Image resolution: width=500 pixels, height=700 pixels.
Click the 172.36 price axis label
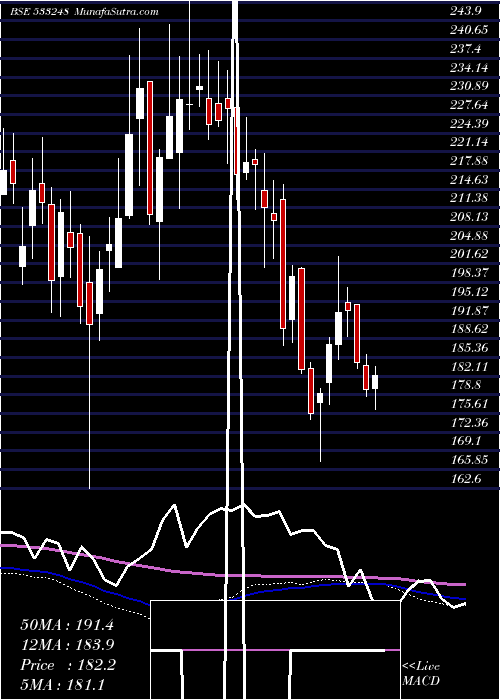pos(469,422)
